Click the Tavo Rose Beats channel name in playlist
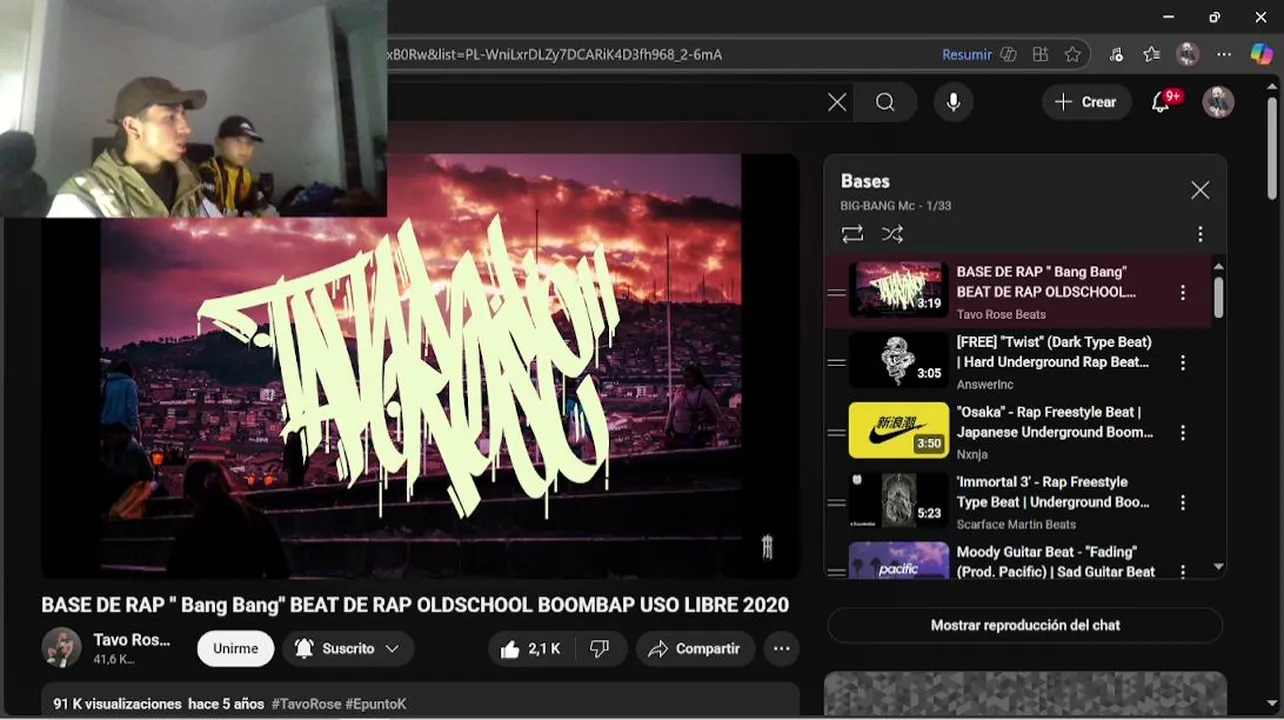 pos(1001,314)
